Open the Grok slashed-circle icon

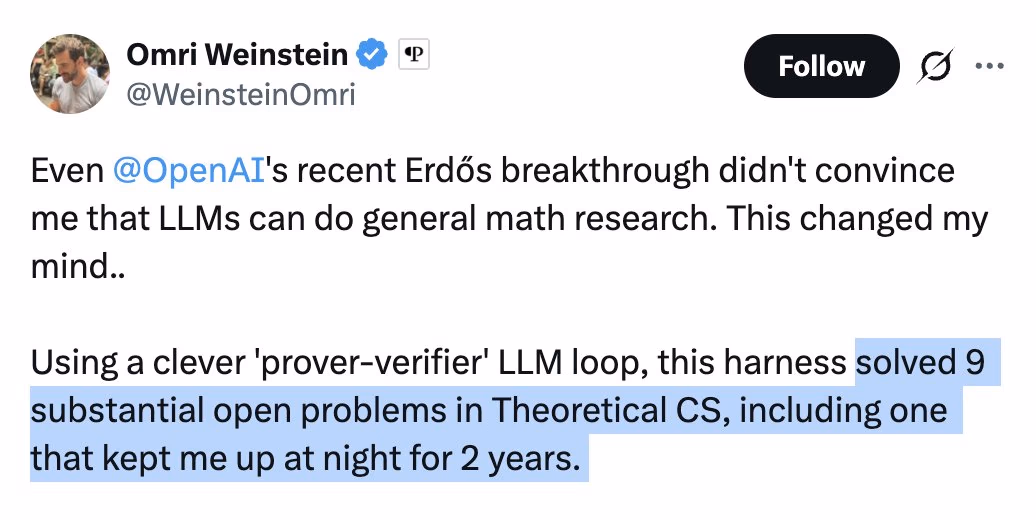click(x=934, y=66)
